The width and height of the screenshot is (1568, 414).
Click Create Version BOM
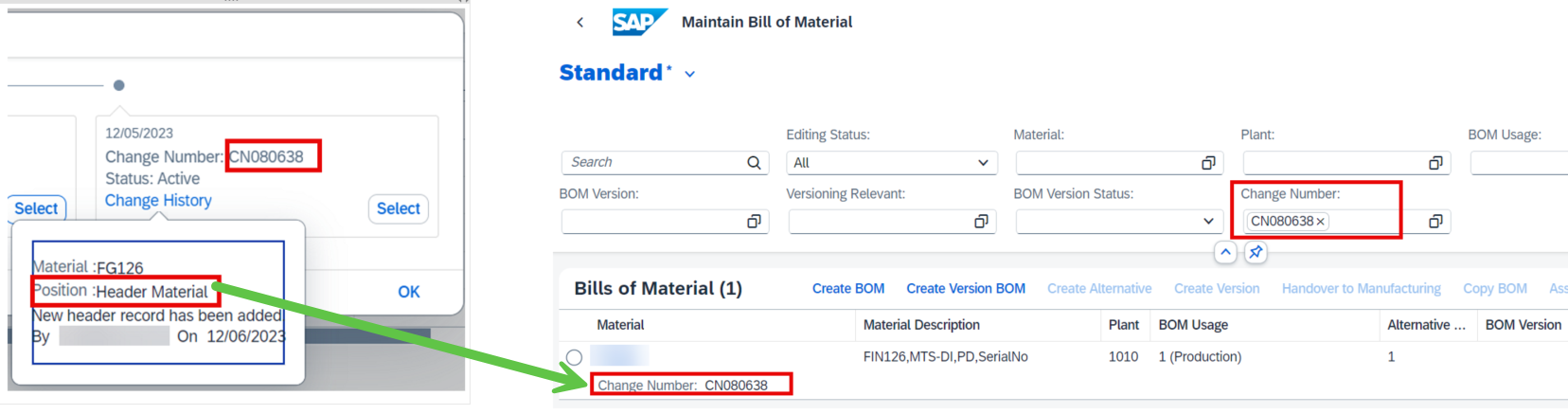[966, 289]
